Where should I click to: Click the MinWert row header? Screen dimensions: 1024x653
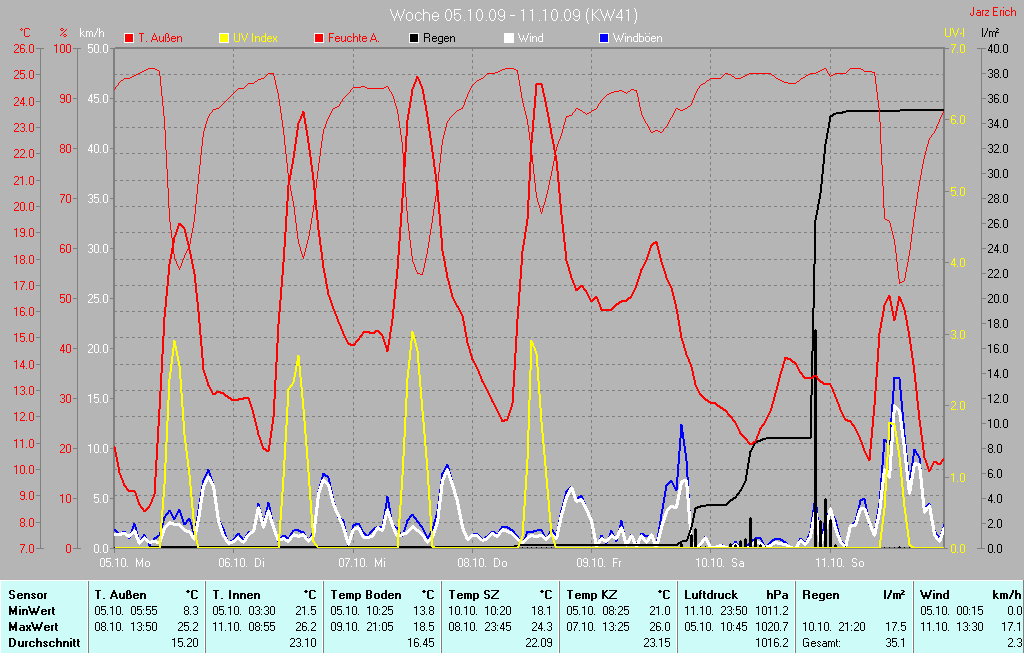click(32, 611)
